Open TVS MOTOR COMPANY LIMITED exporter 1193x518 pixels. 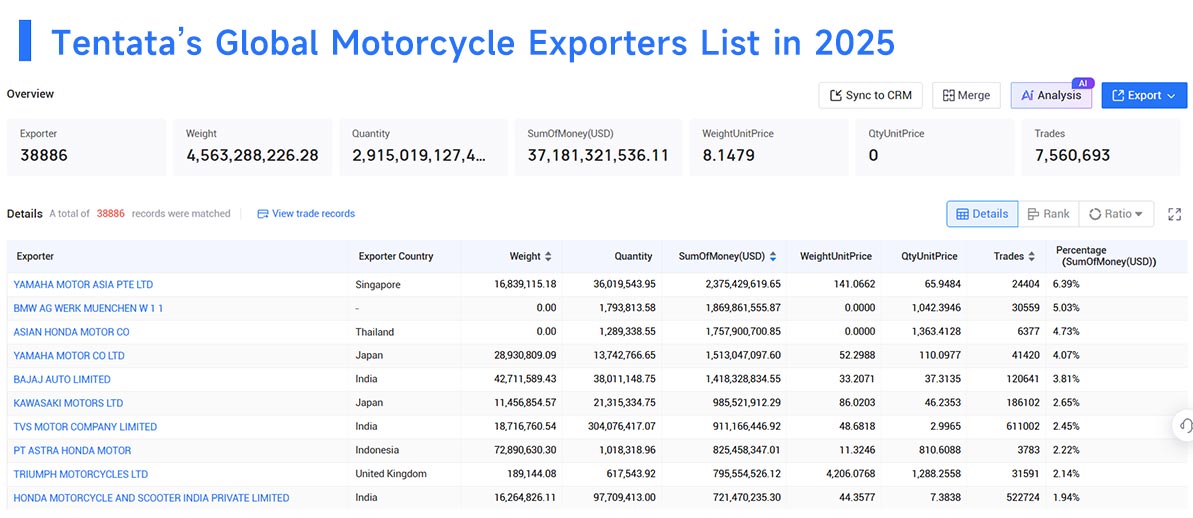point(85,427)
